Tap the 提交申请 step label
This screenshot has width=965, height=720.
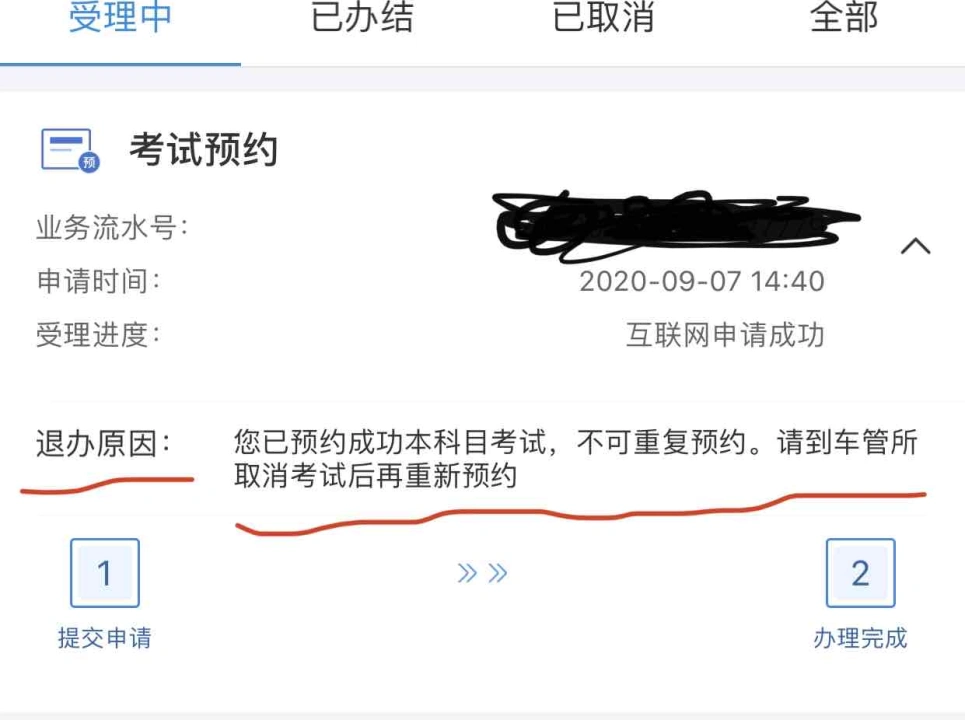point(105,638)
